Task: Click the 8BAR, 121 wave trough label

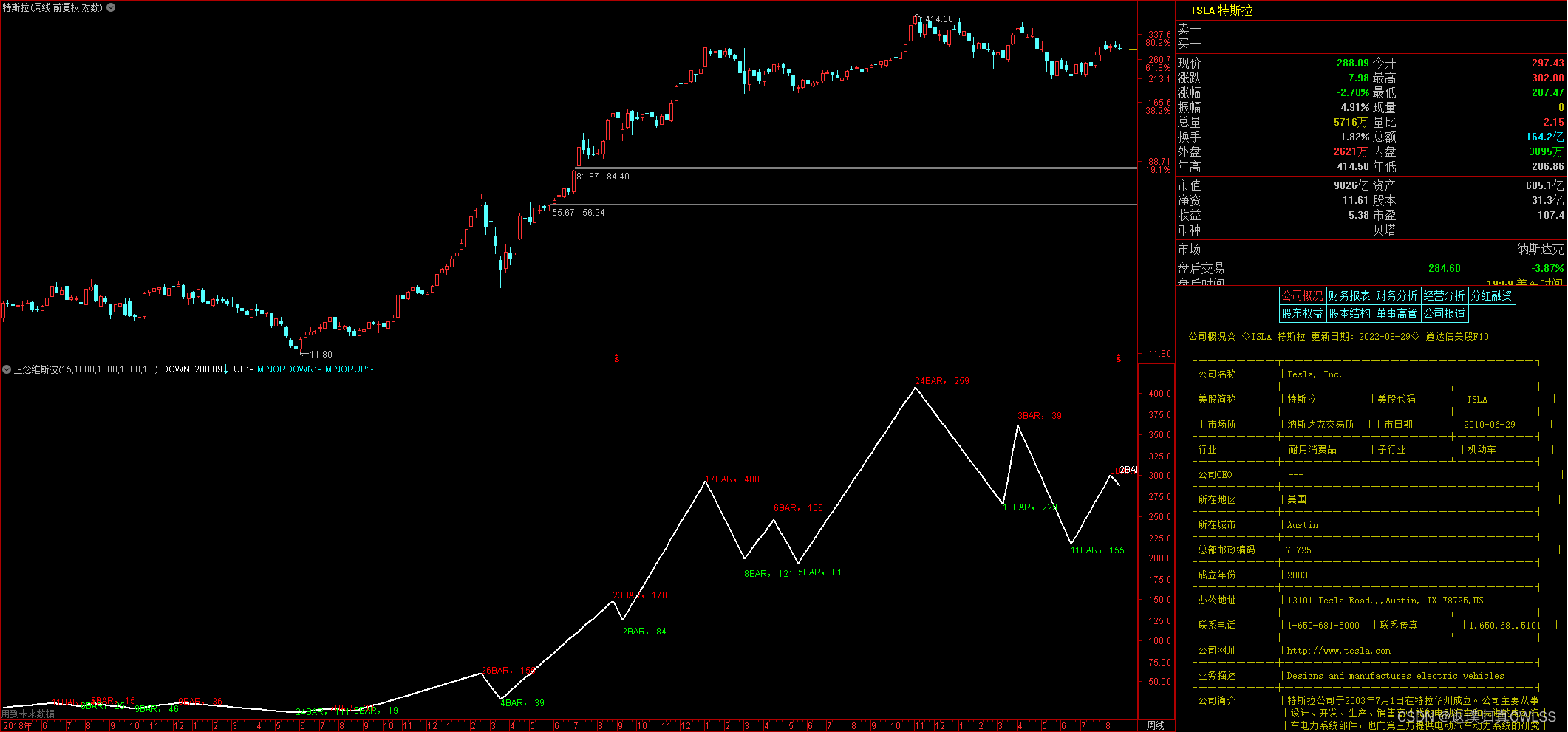Action: click(768, 574)
